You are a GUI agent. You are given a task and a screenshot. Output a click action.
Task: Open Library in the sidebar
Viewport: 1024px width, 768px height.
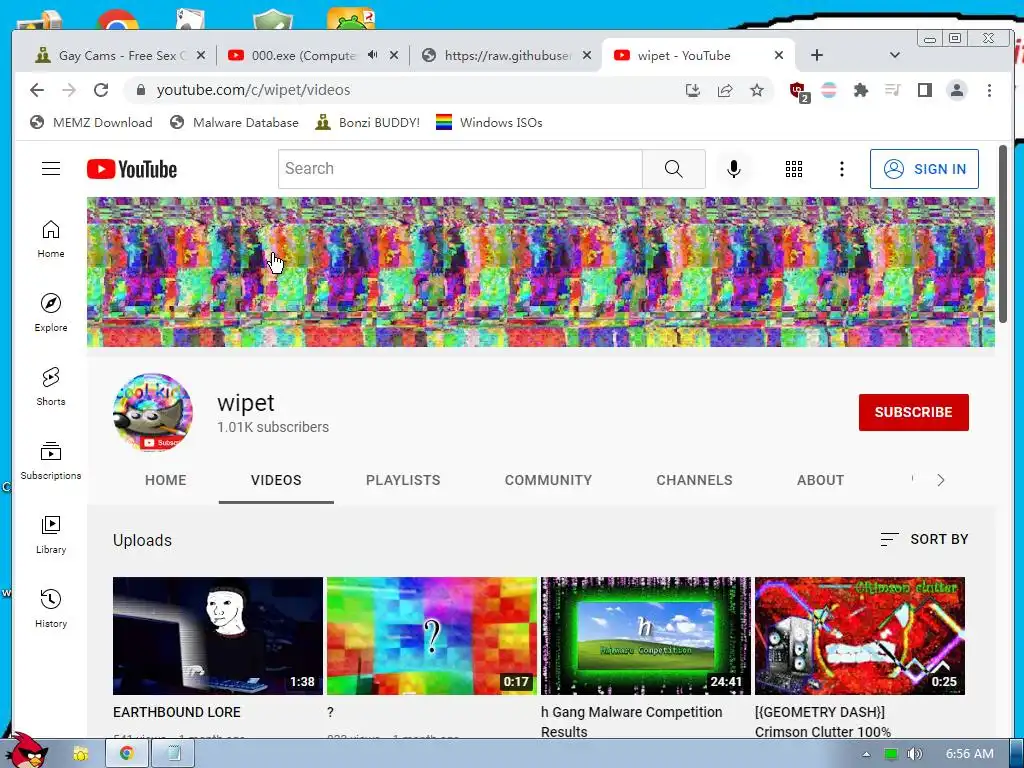(51, 535)
